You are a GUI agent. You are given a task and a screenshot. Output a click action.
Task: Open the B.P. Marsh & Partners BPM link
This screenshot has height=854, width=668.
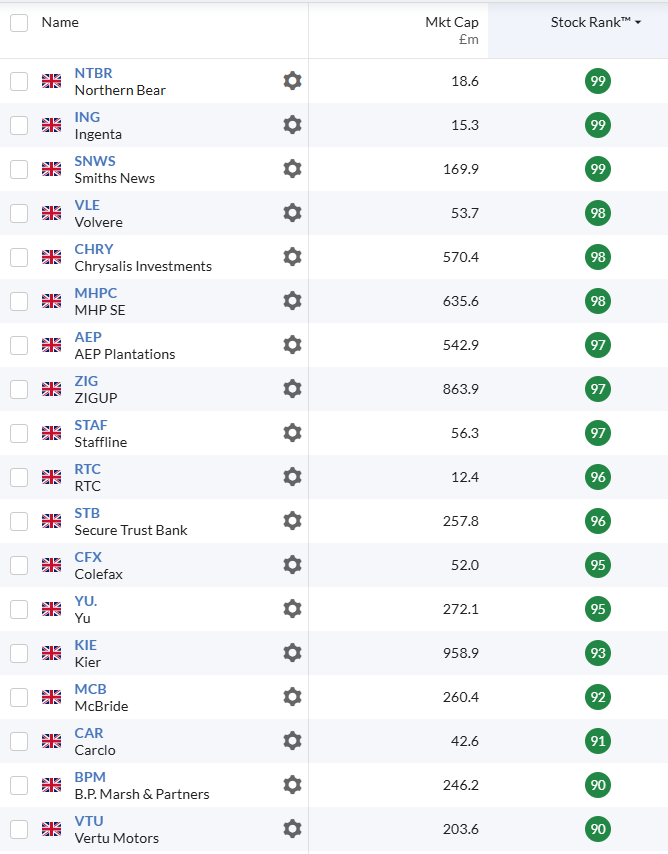point(90,777)
